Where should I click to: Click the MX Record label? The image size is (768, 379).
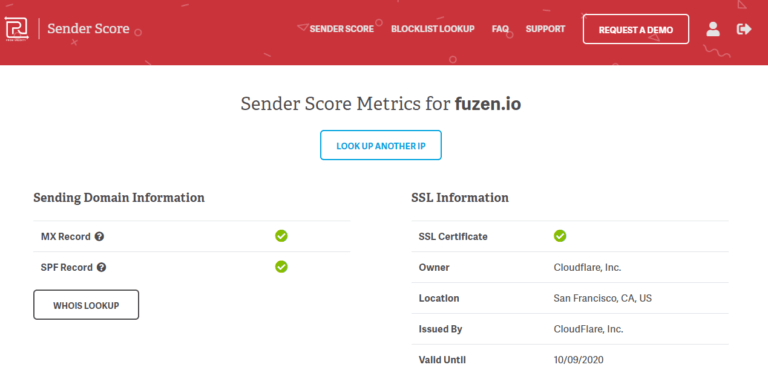66,237
